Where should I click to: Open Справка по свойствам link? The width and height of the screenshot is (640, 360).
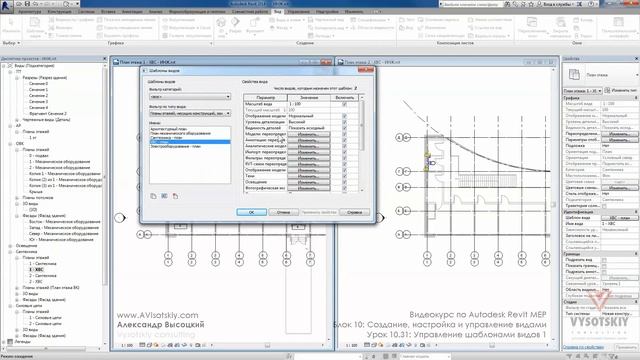pos(583,347)
